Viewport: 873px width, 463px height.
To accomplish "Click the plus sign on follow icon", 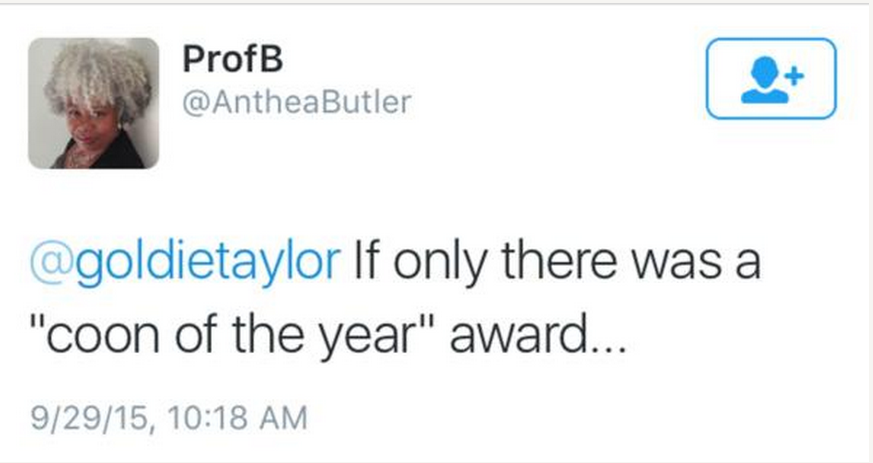I will click(796, 76).
